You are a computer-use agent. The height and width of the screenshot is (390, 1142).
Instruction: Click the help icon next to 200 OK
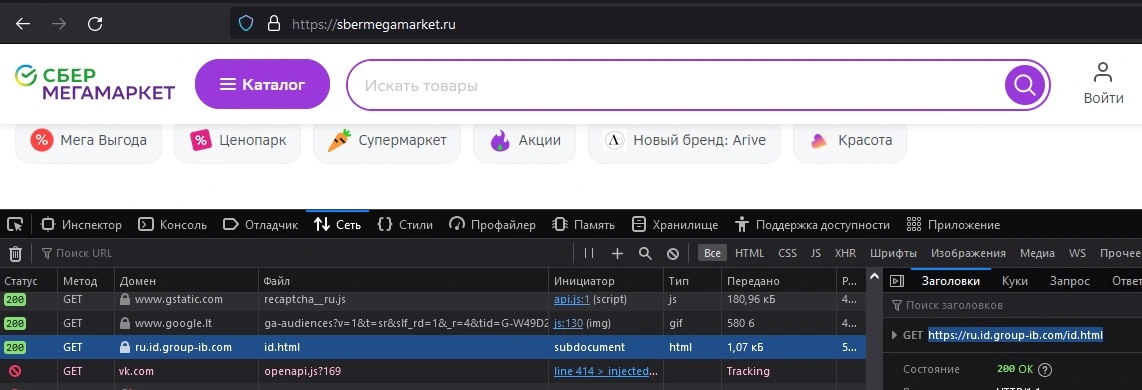1045,370
